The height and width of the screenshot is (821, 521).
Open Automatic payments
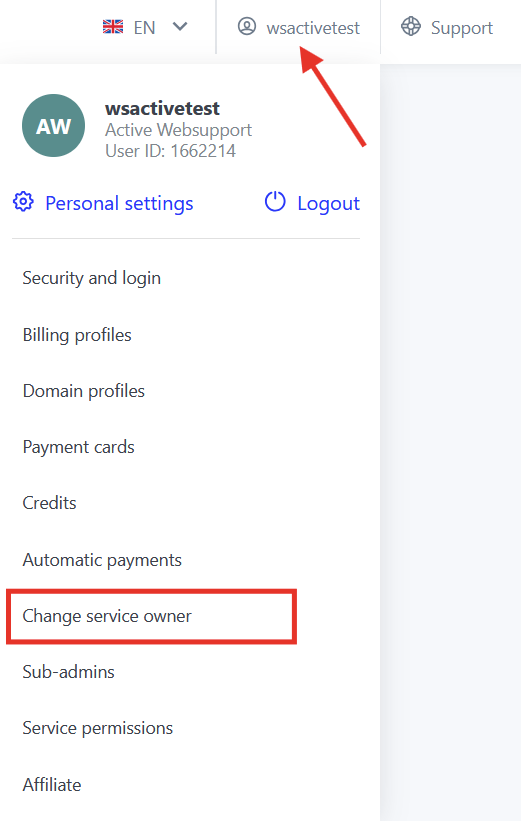pyautogui.click(x=102, y=560)
